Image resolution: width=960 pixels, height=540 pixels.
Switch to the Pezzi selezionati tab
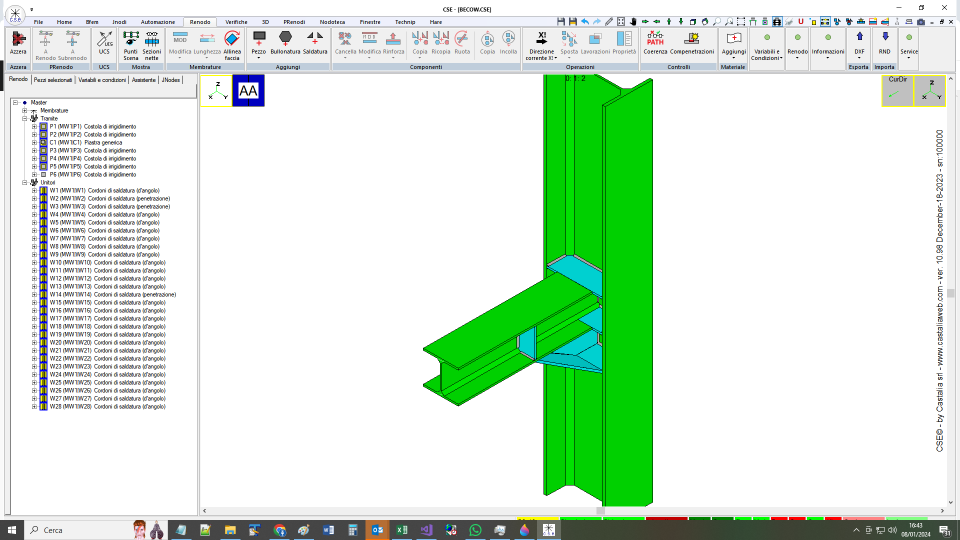(x=53, y=80)
